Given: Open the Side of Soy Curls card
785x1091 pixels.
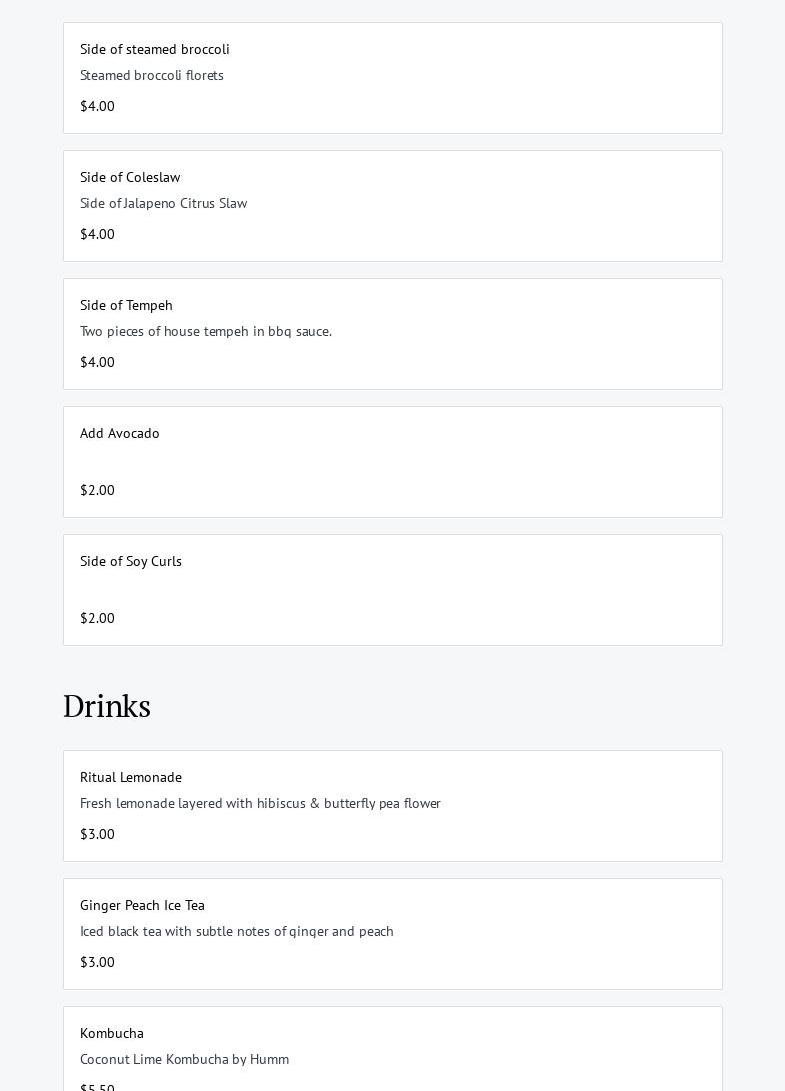Looking at the screenshot, I should click(392, 590).
